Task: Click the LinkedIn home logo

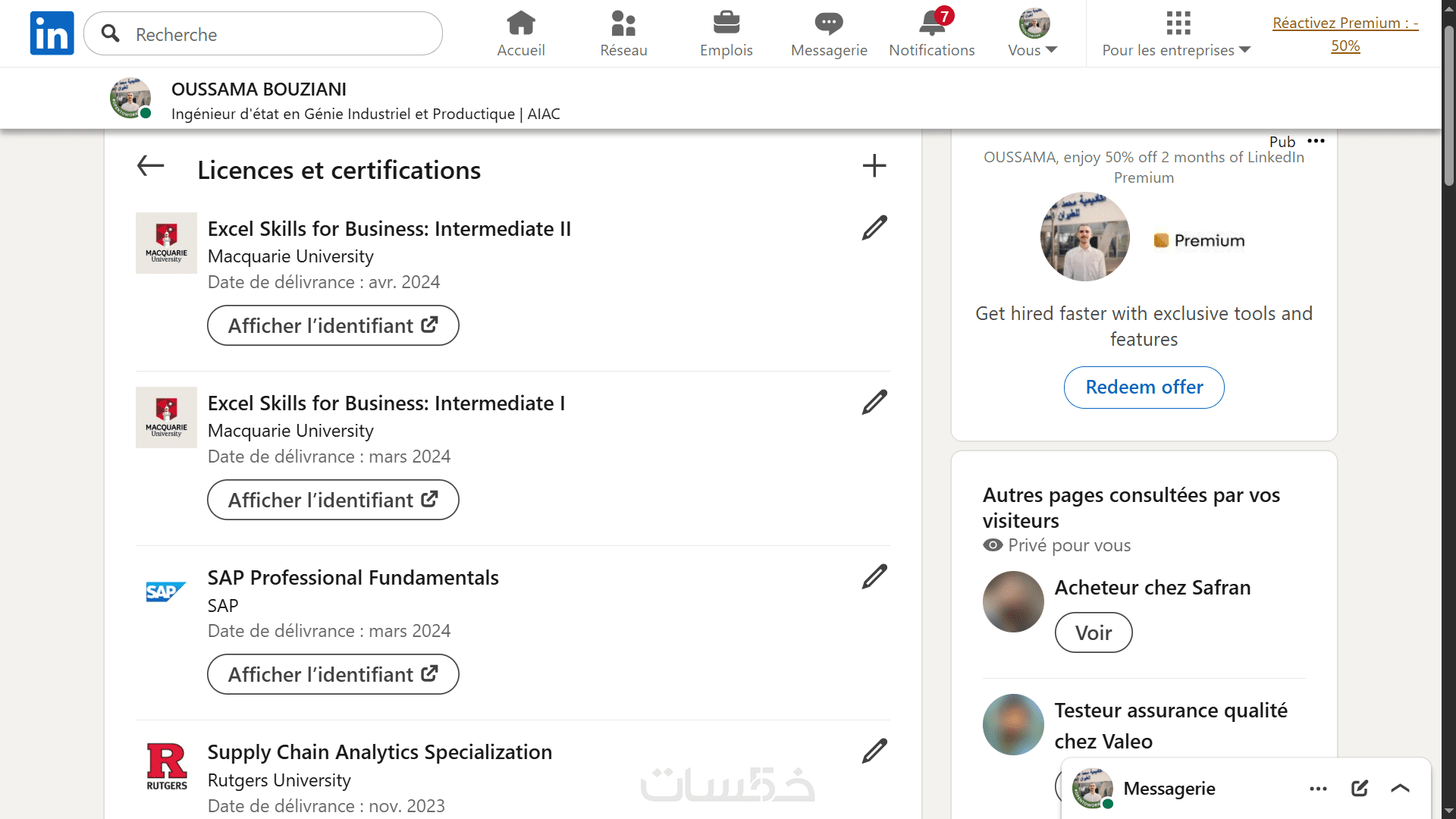Action: [52, 33]
